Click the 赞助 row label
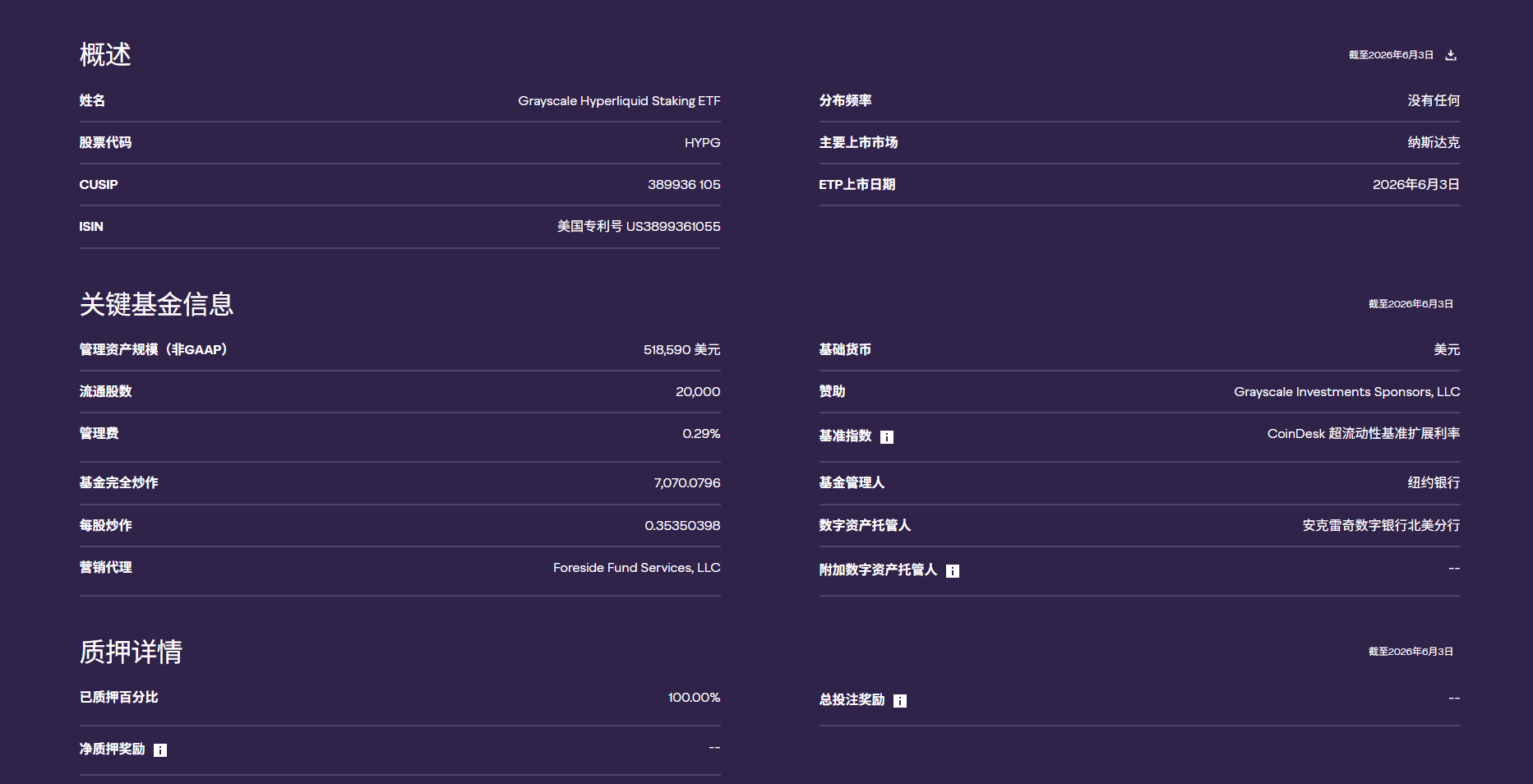This screenshot has width=1533, height=784. pos(832,392)
